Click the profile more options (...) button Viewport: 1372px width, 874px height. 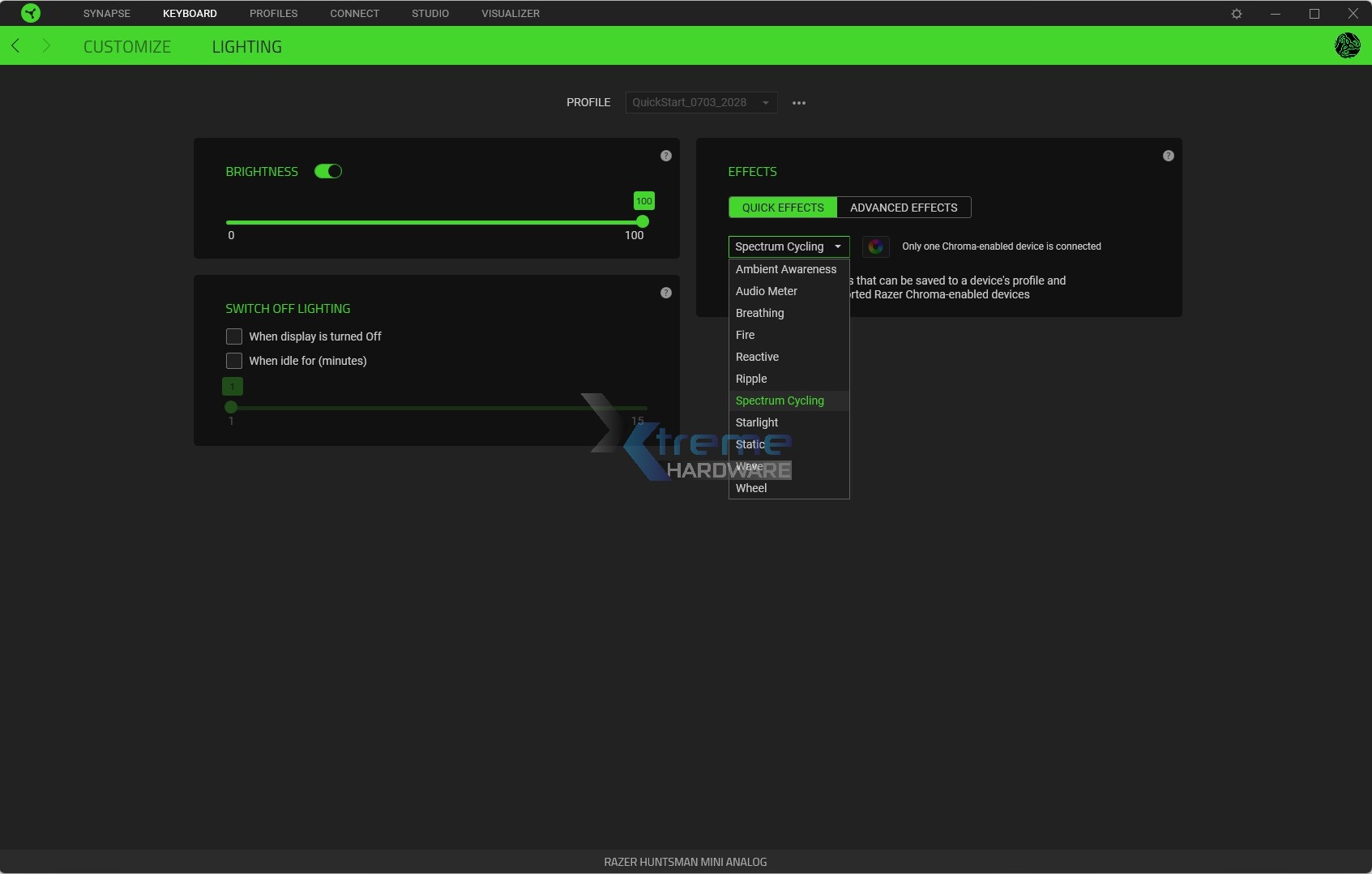(799, 102)
